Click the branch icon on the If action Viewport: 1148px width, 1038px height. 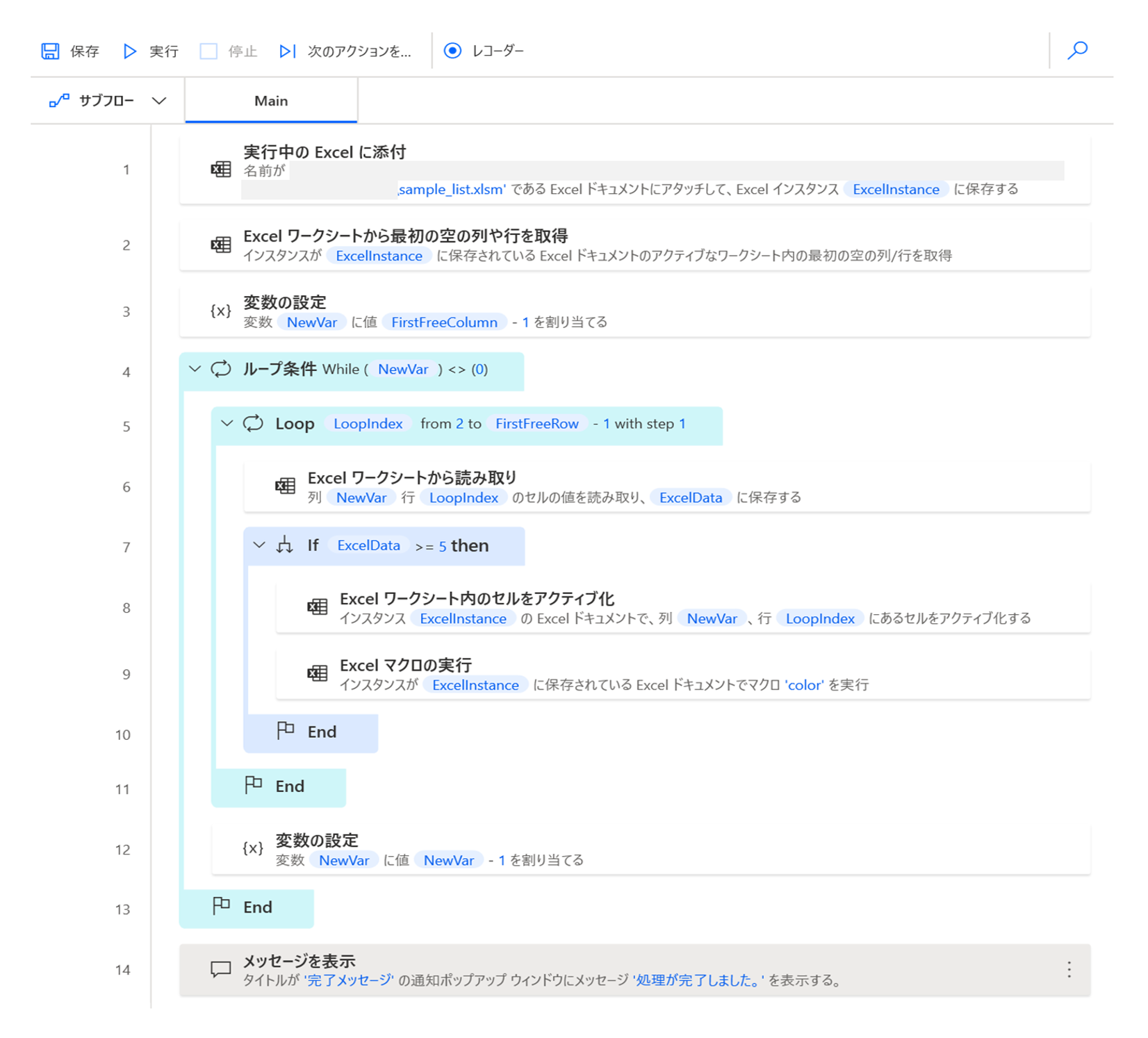pos(283,545)
